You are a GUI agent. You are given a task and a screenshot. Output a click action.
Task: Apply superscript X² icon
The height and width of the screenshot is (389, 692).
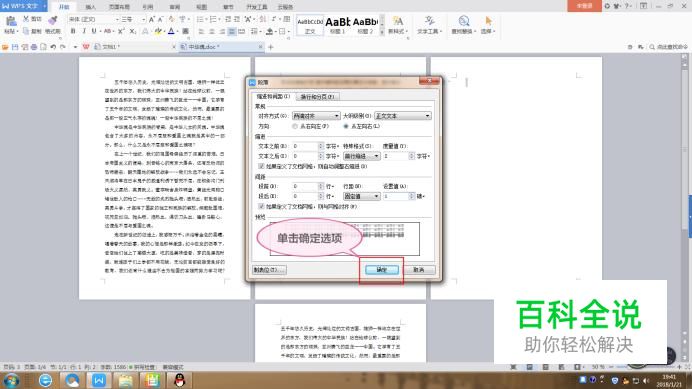[x=121, y=31]
